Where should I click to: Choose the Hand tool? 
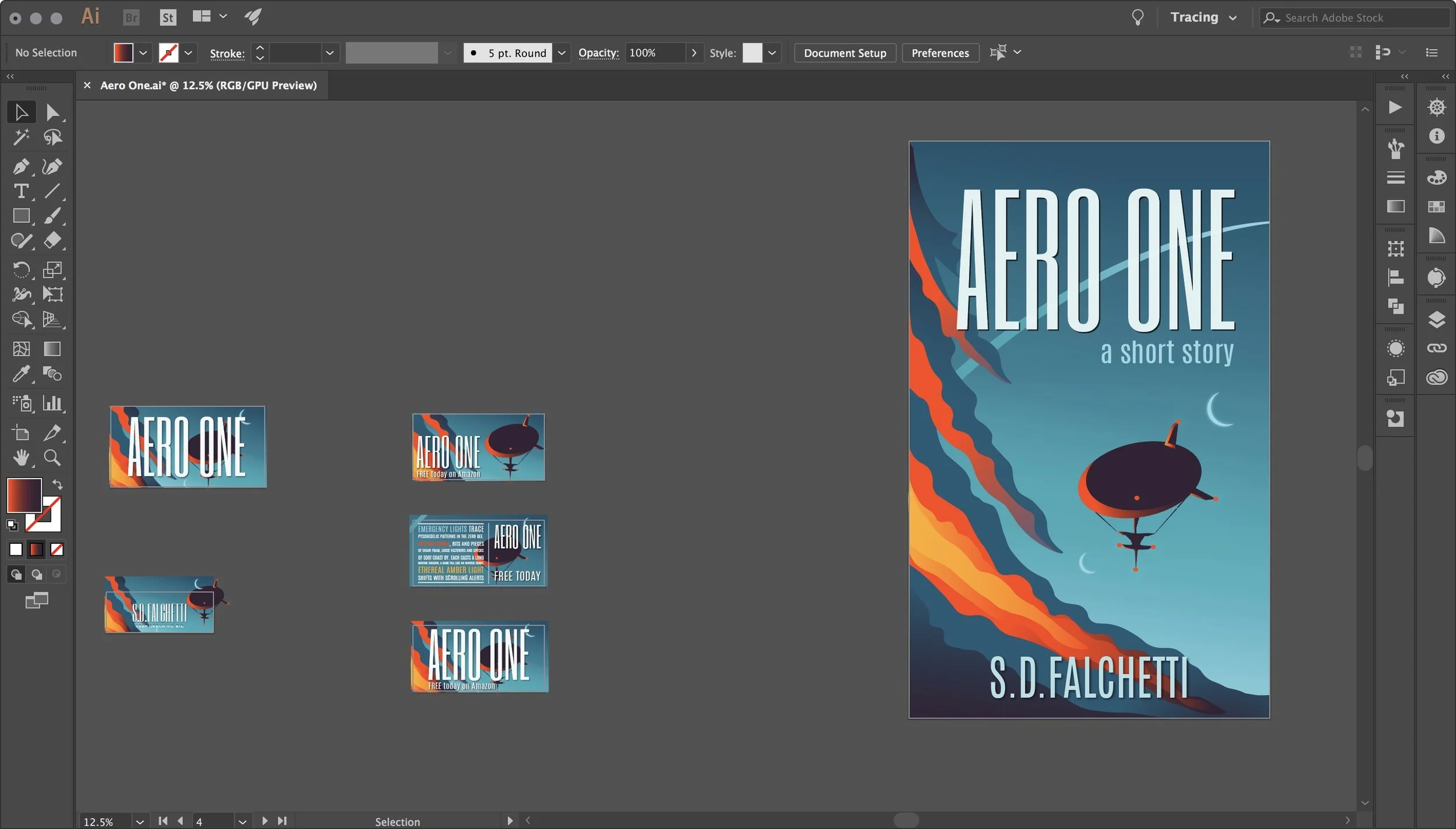tap(22, 458)
